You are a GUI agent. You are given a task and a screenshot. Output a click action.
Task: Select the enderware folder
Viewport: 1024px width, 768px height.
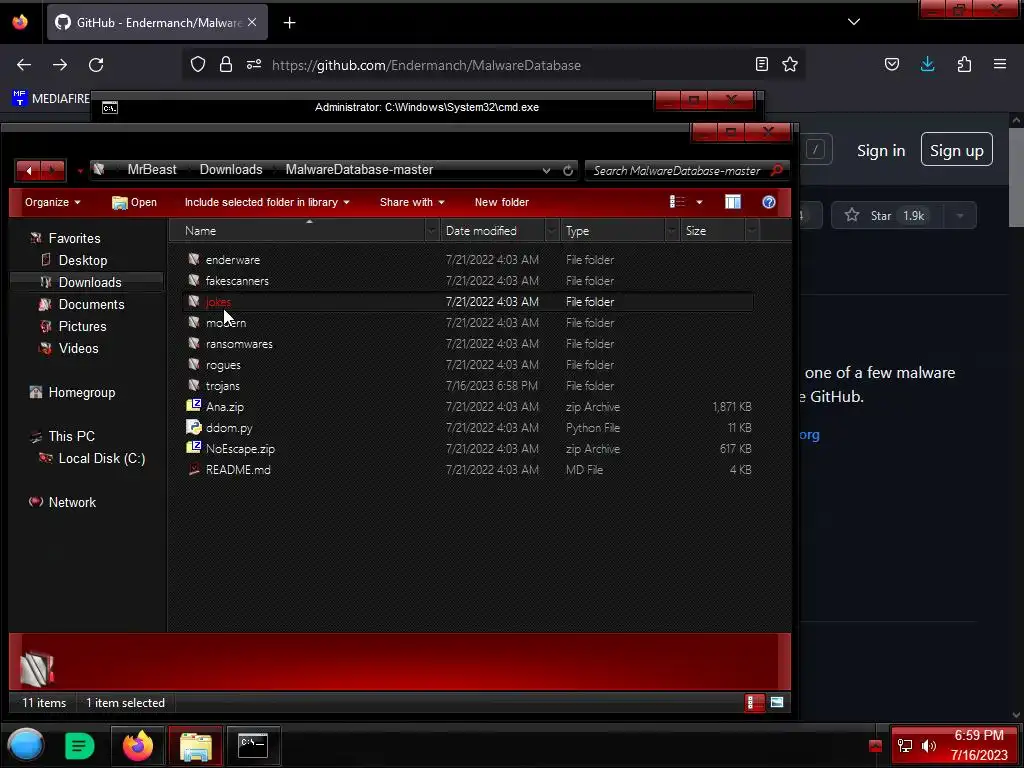233,260
